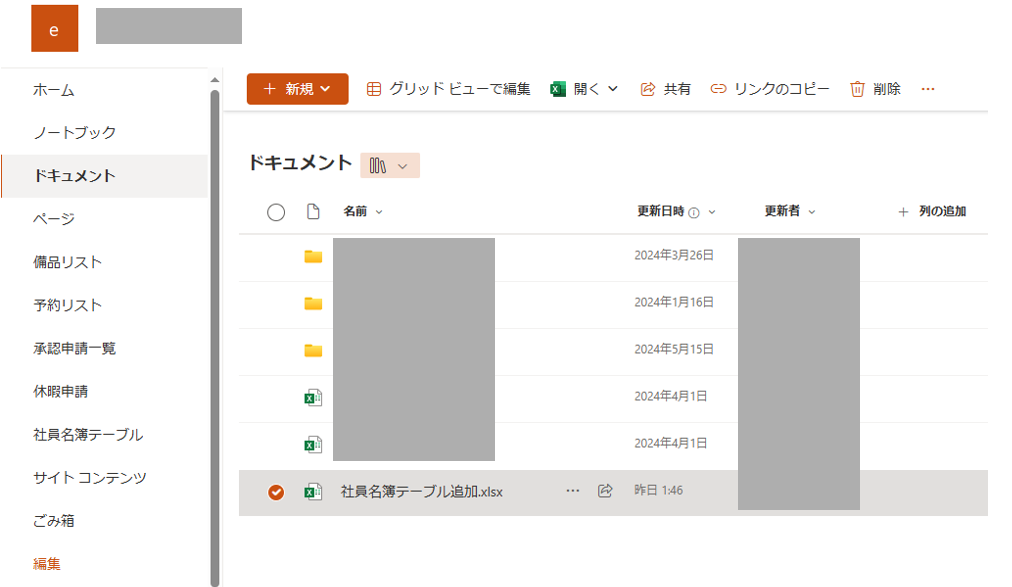
Task: Click the folder icon dated 2024年3月26日
Action: click(313, 256)
